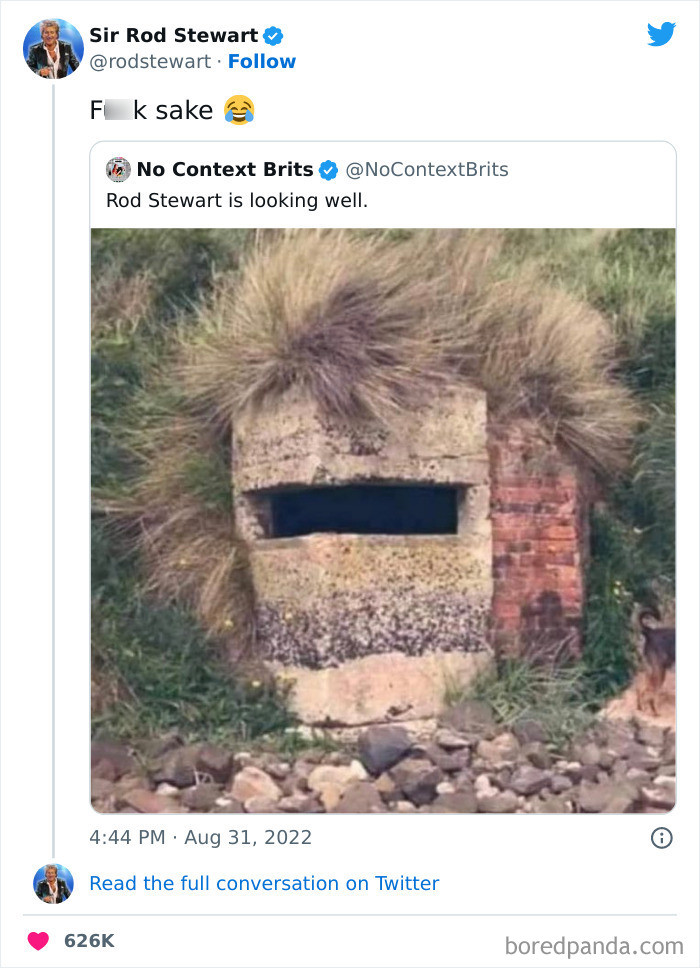The width and height of the screenshot is (700, 968).
Task: Open No Context Brits profile avatar
Action: tap(118, 169)
